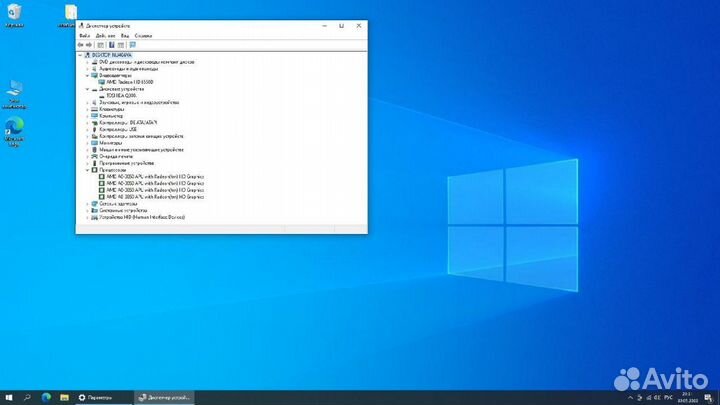Collapse the DESKTOP root computer node
The width and height of the screenshot is (720, 405).
(80, 55)
